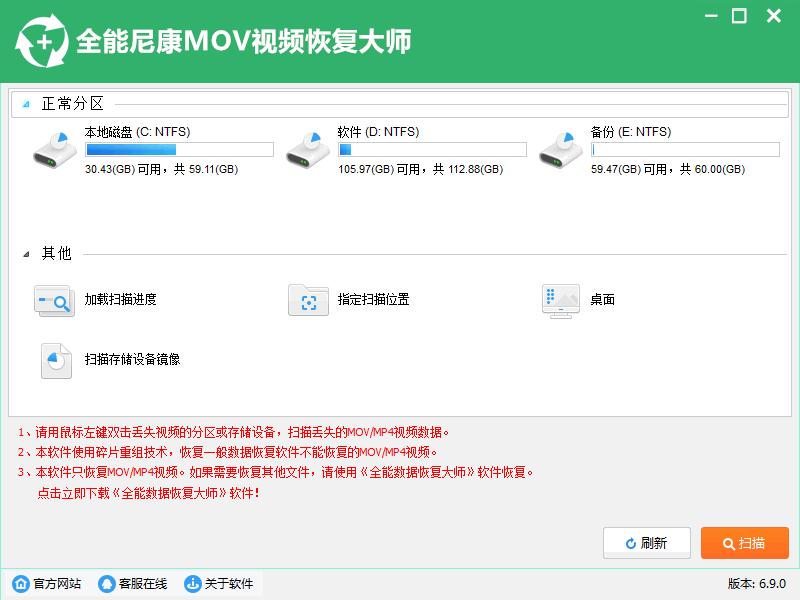The width and height of the screenshot is (800, 600).
Task: Open the 客服在线 link
Action: point(142,584)
